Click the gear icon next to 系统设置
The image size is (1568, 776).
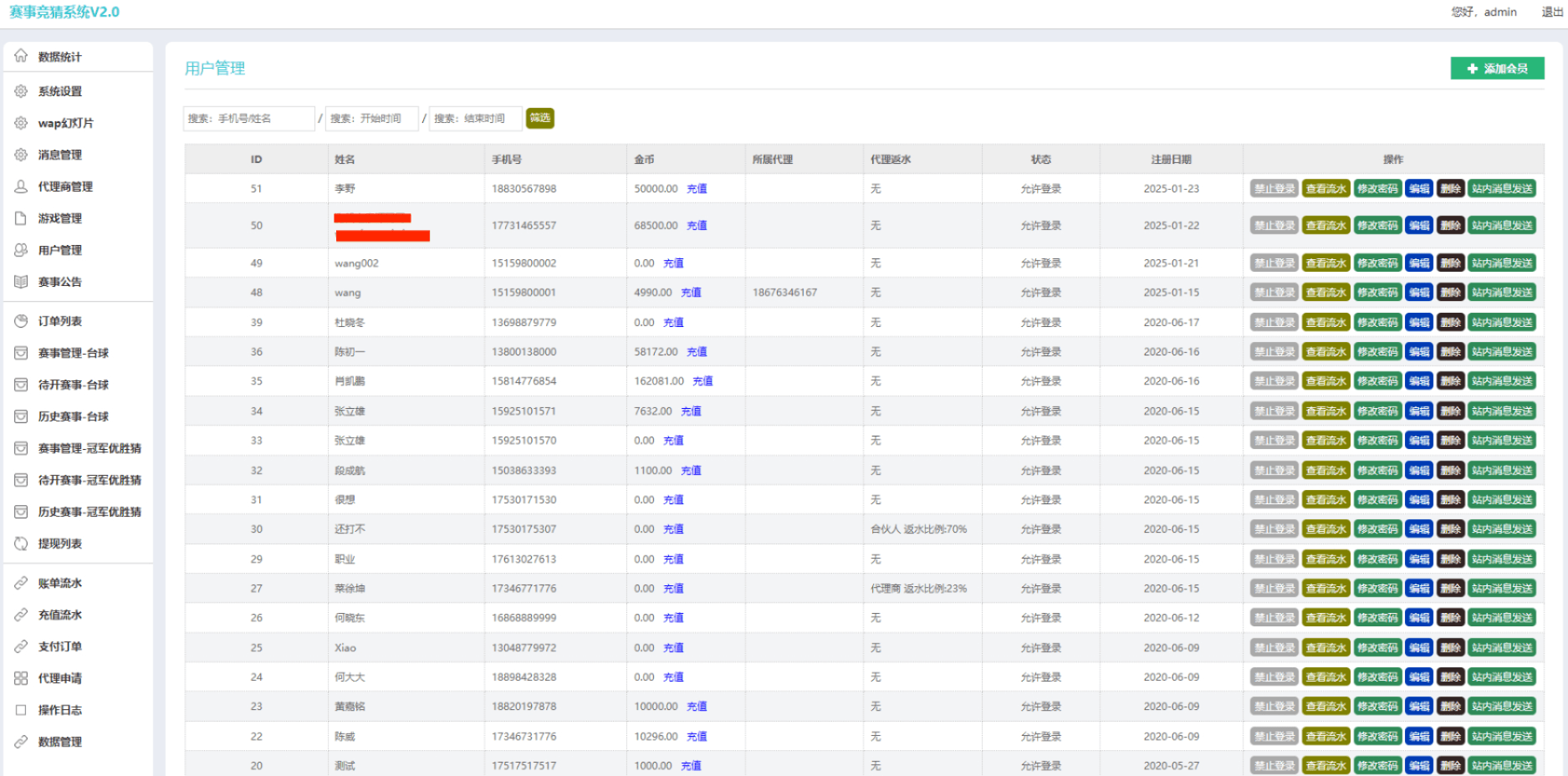pyautogui.click(x=21, y=91)
